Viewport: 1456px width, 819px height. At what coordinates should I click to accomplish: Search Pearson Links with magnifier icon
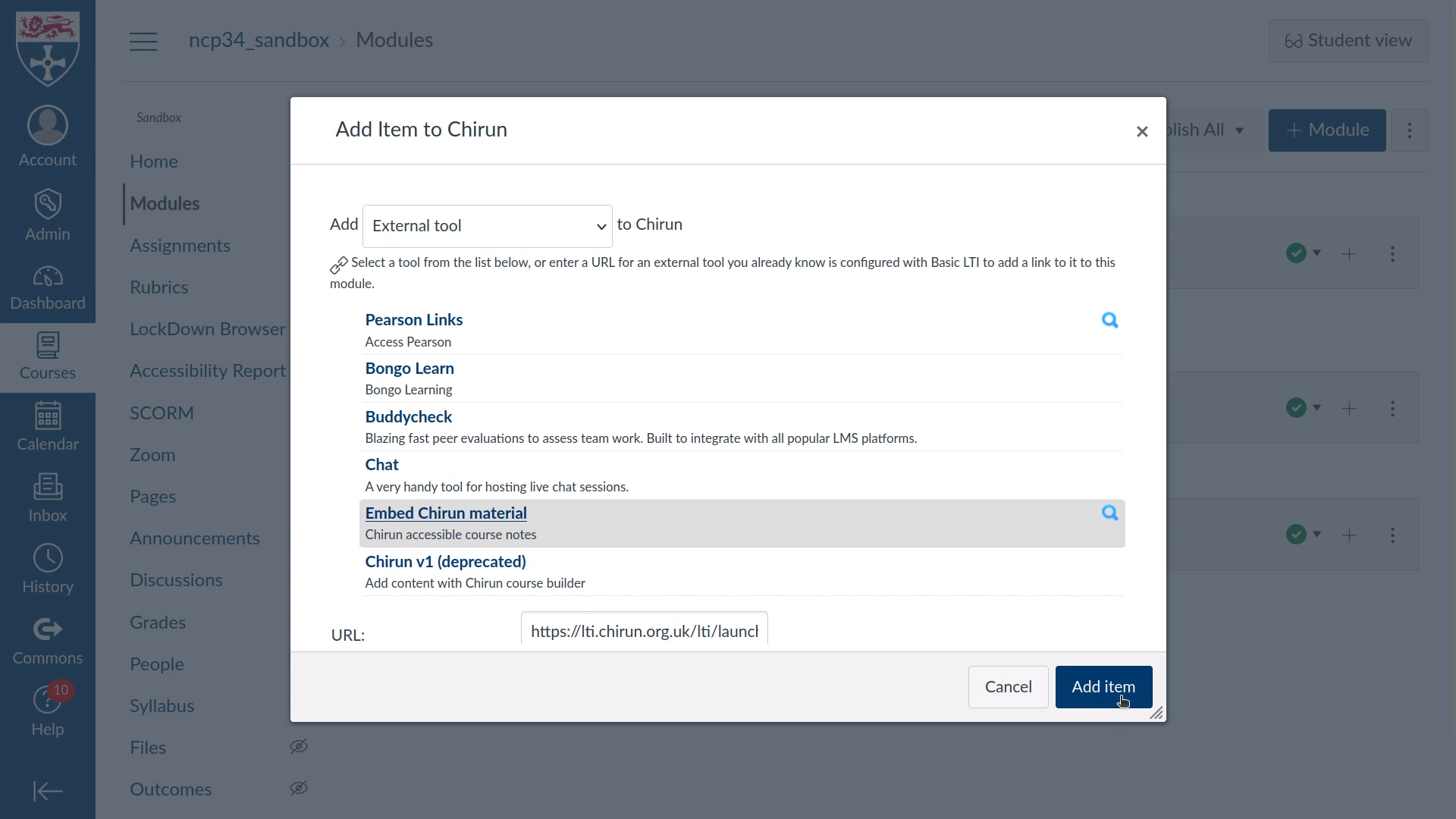1109,320
